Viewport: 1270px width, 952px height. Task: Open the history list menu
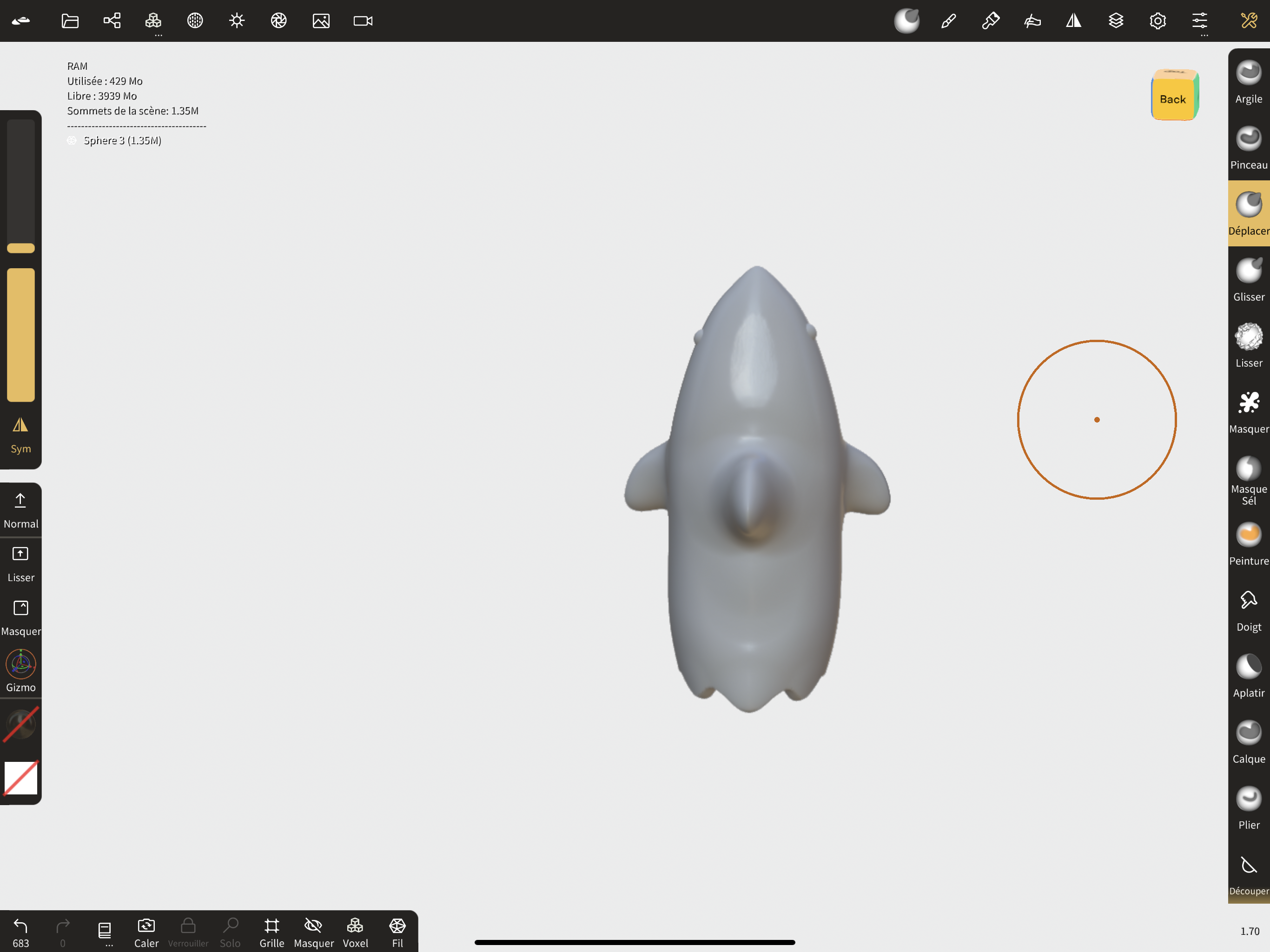click(x=105, y=932)
